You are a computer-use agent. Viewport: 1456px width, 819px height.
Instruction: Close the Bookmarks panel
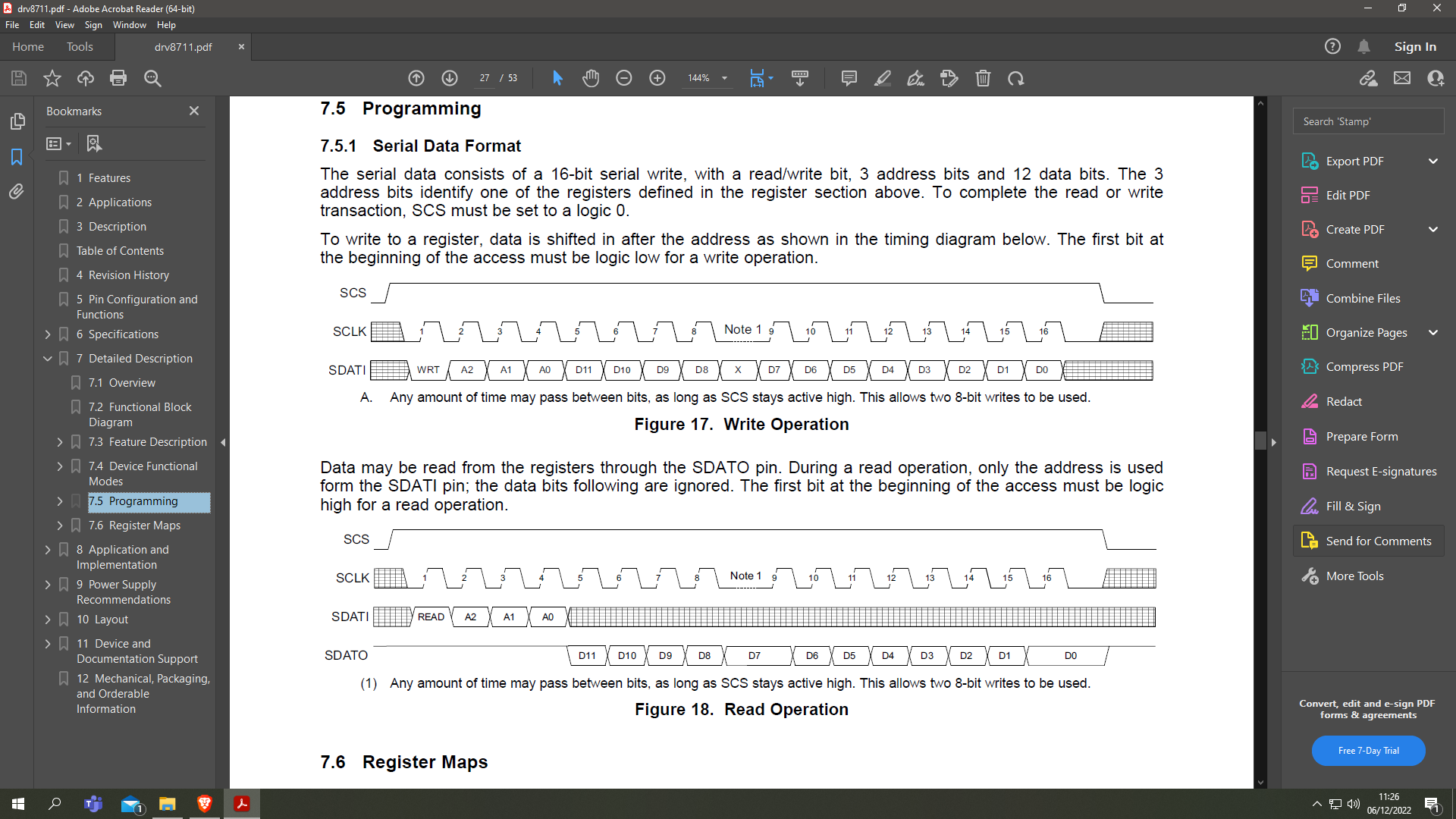[x=194, y=111]
